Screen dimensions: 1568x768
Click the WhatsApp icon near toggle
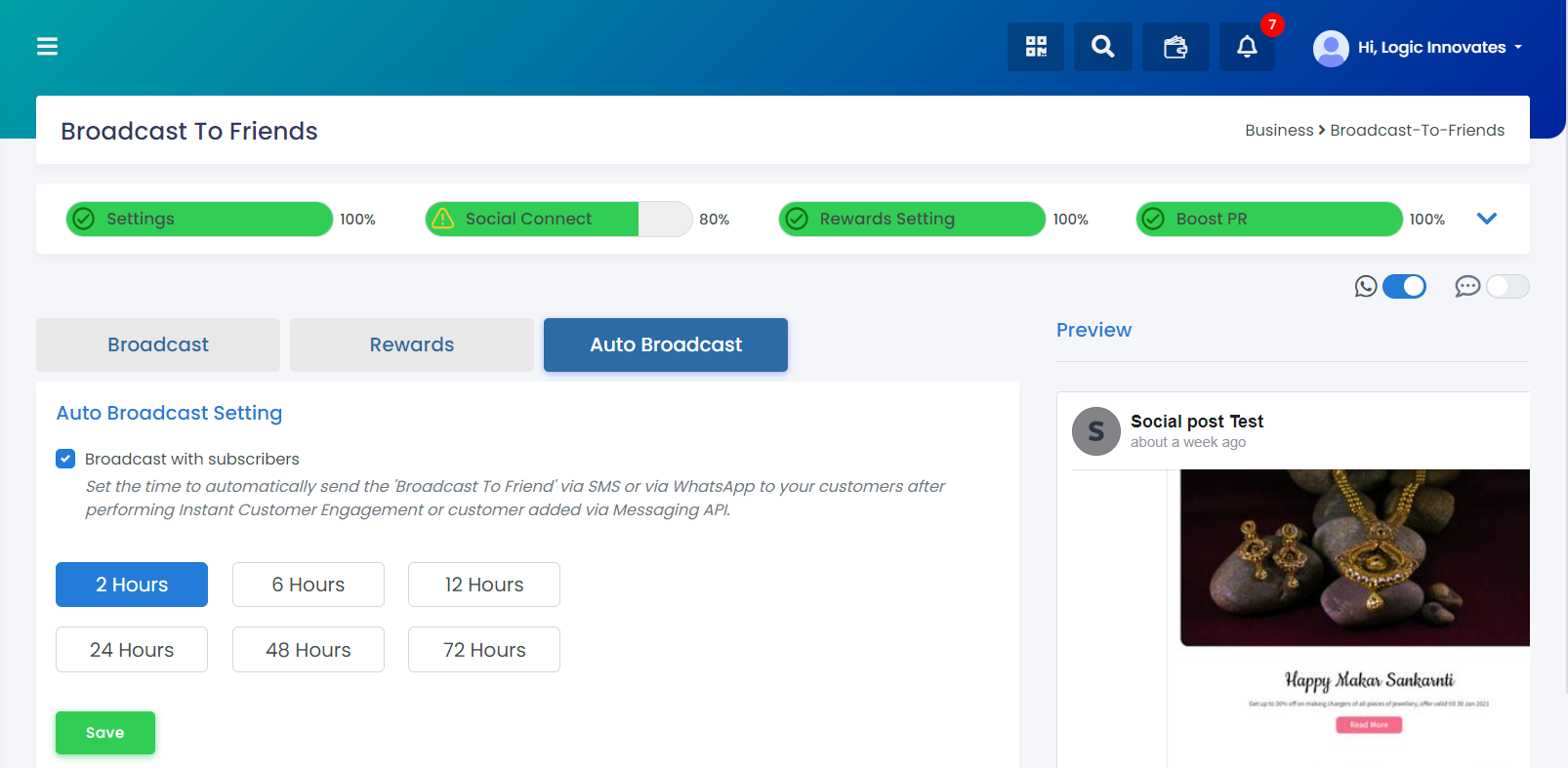click(1366, 286)
